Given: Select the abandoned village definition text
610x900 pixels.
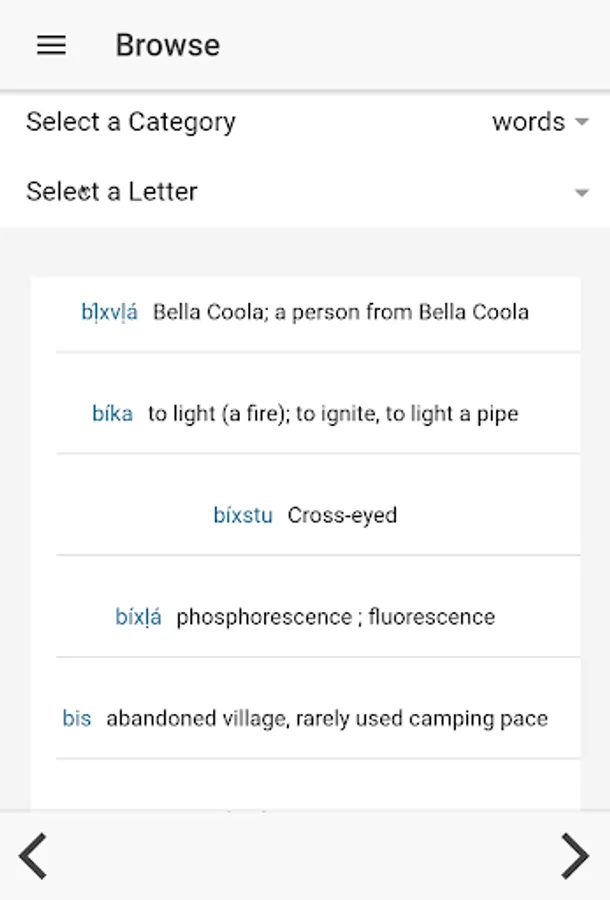Looking at the screenshot, I should (x=327, y=719).
